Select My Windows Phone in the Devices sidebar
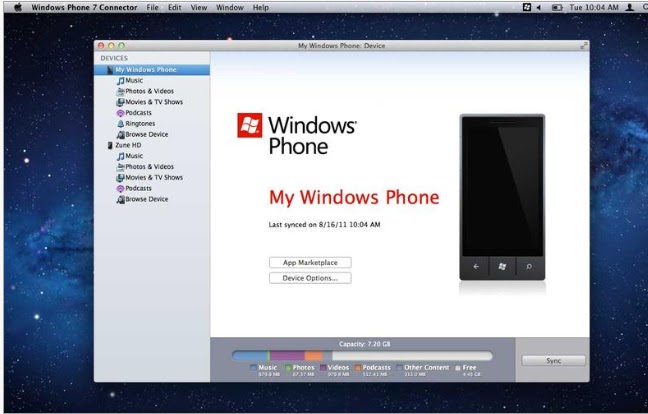This screenshot has width=648, height=414. tap(152, 69)
